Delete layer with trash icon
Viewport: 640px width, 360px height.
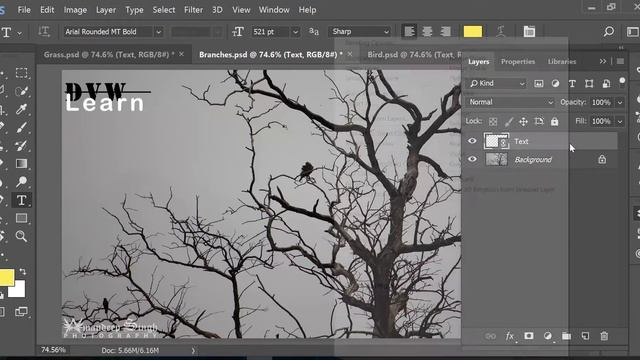pos(604,336)
